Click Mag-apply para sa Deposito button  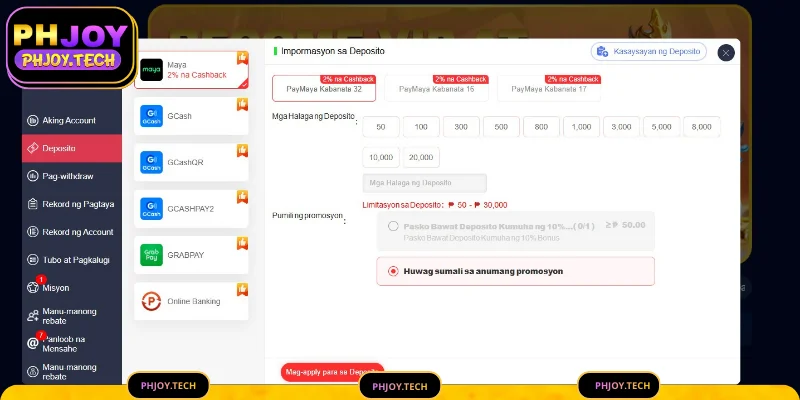[x=332, y=372]
